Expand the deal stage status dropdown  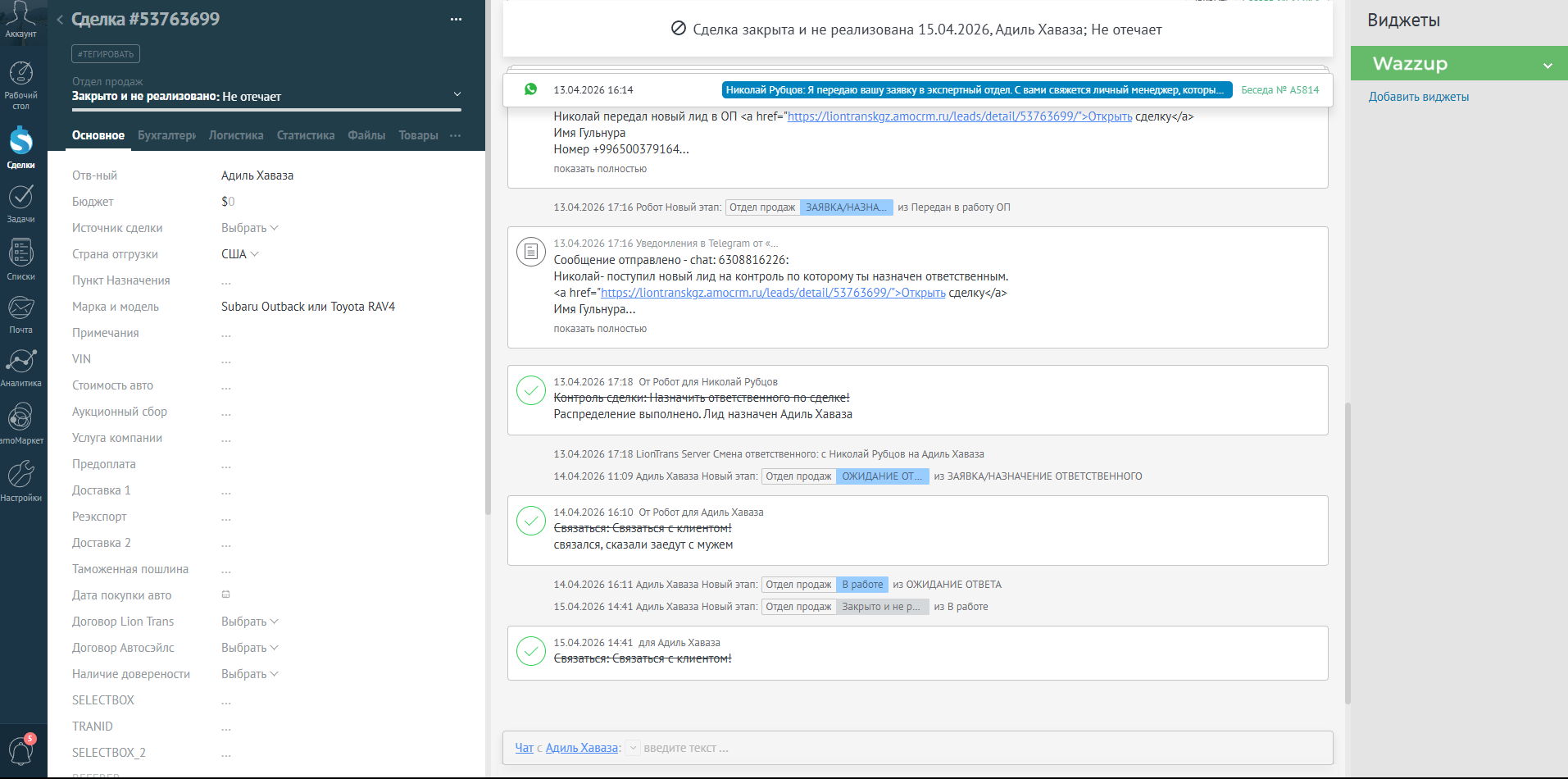457,95
